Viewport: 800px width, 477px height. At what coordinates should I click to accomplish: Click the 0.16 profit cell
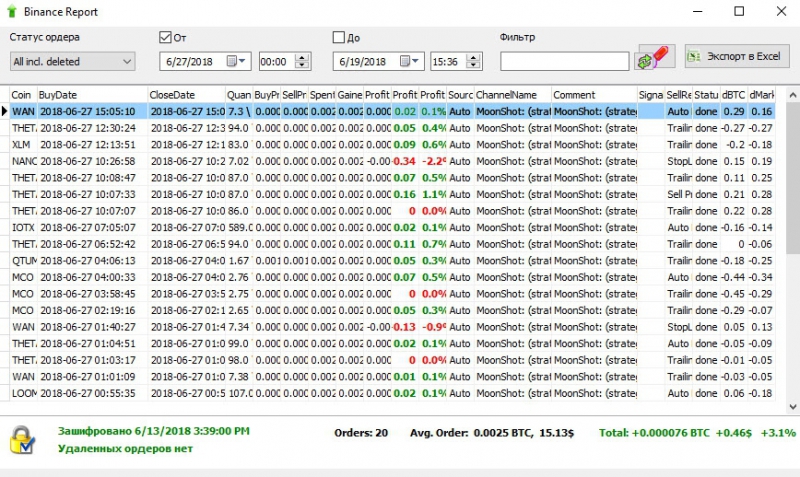404,194
